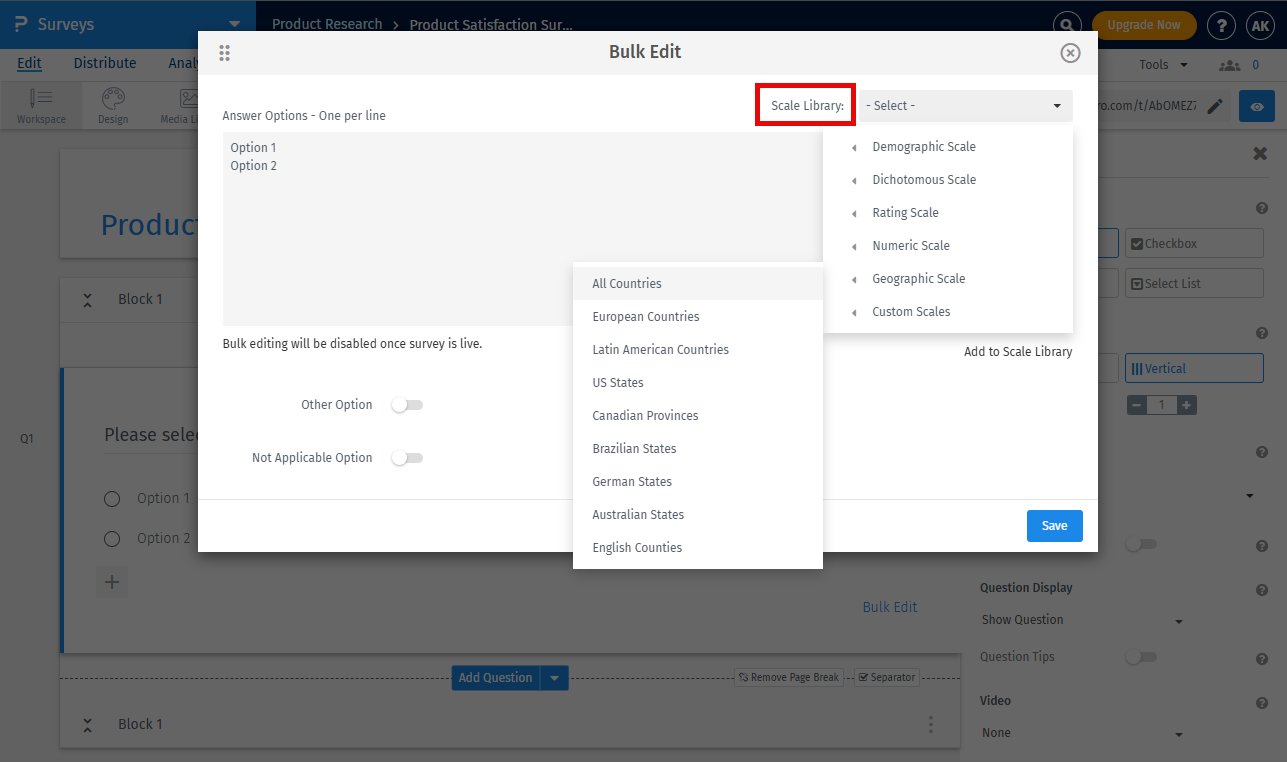Image resolution: width=1287 pixels, height=762 pixels.
Task: Click the blue eye preview icon
Action: [x=1257, y=106]
